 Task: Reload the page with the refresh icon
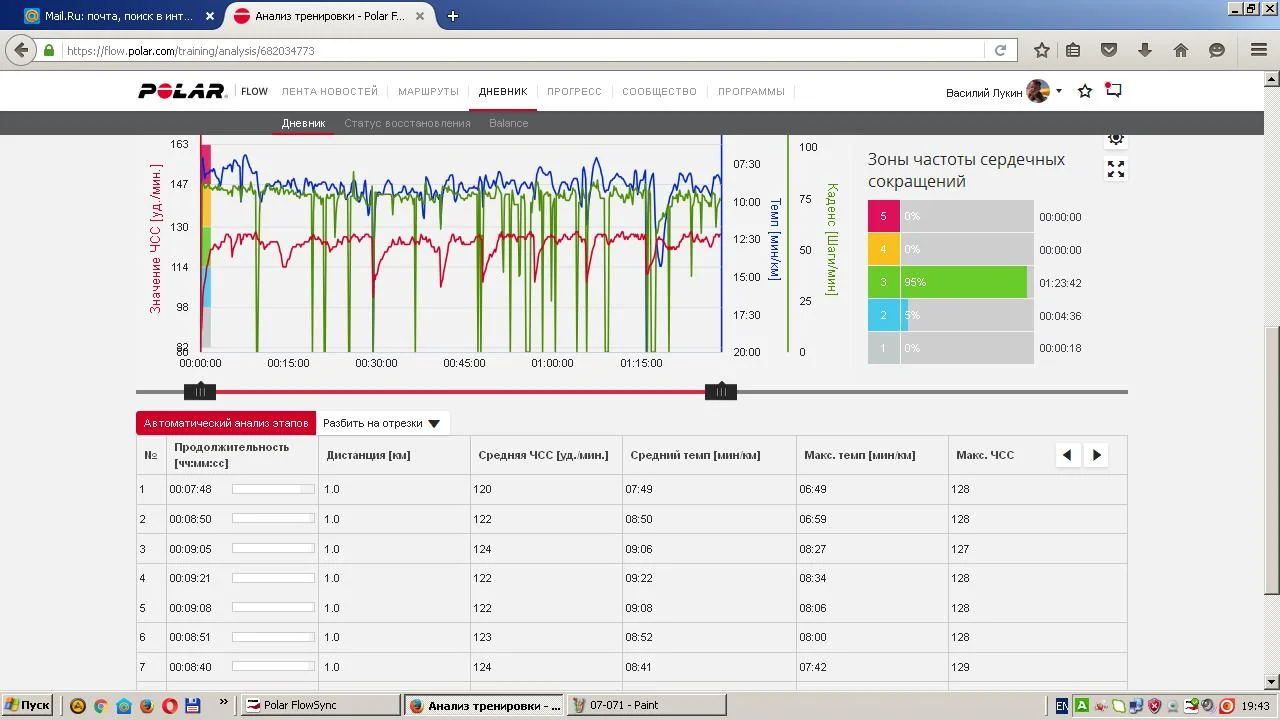pyautogui.click(x=1000, y=50)
